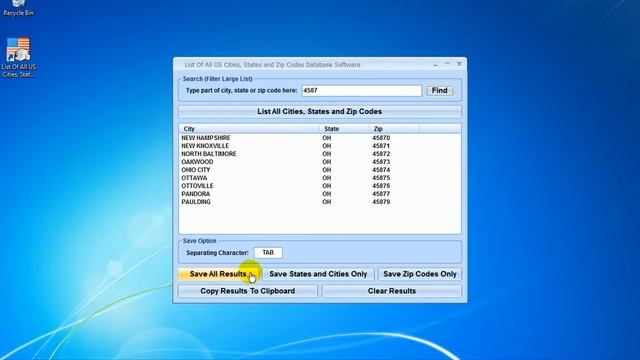Image resolution: width=640 pixels, height=360 pixels.
Task: Select the OAKWOOD row
Action: tap(320, 162)
